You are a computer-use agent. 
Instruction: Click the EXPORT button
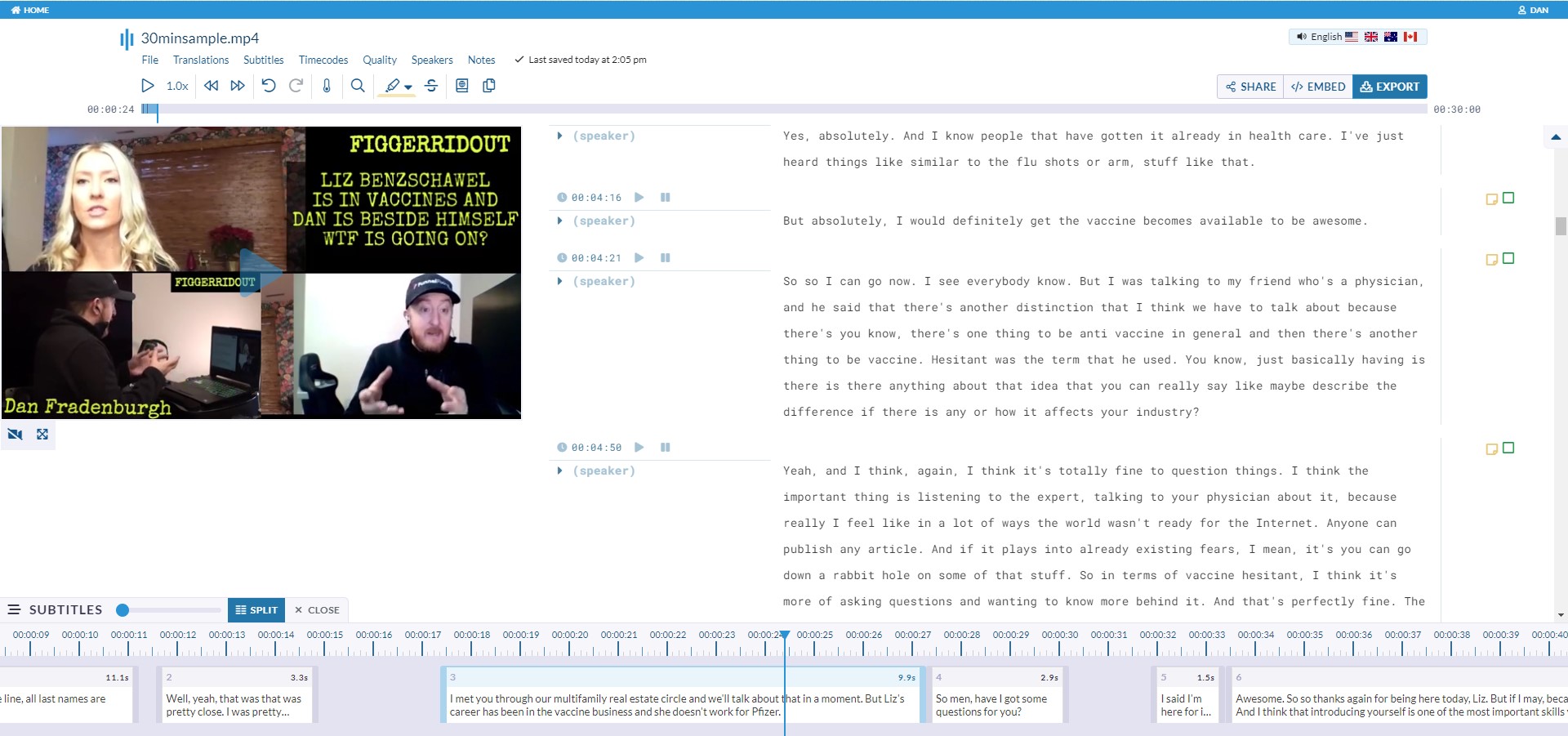click(x=1390, y=87)
